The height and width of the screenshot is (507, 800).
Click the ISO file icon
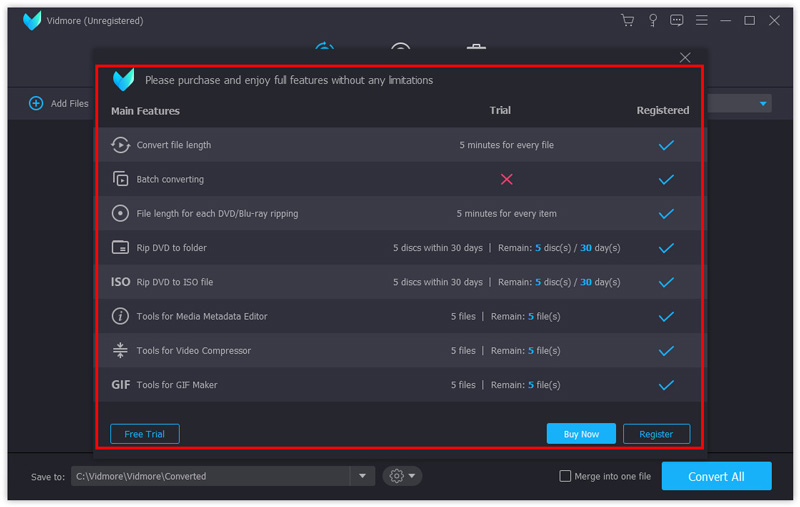click(120, 282)
